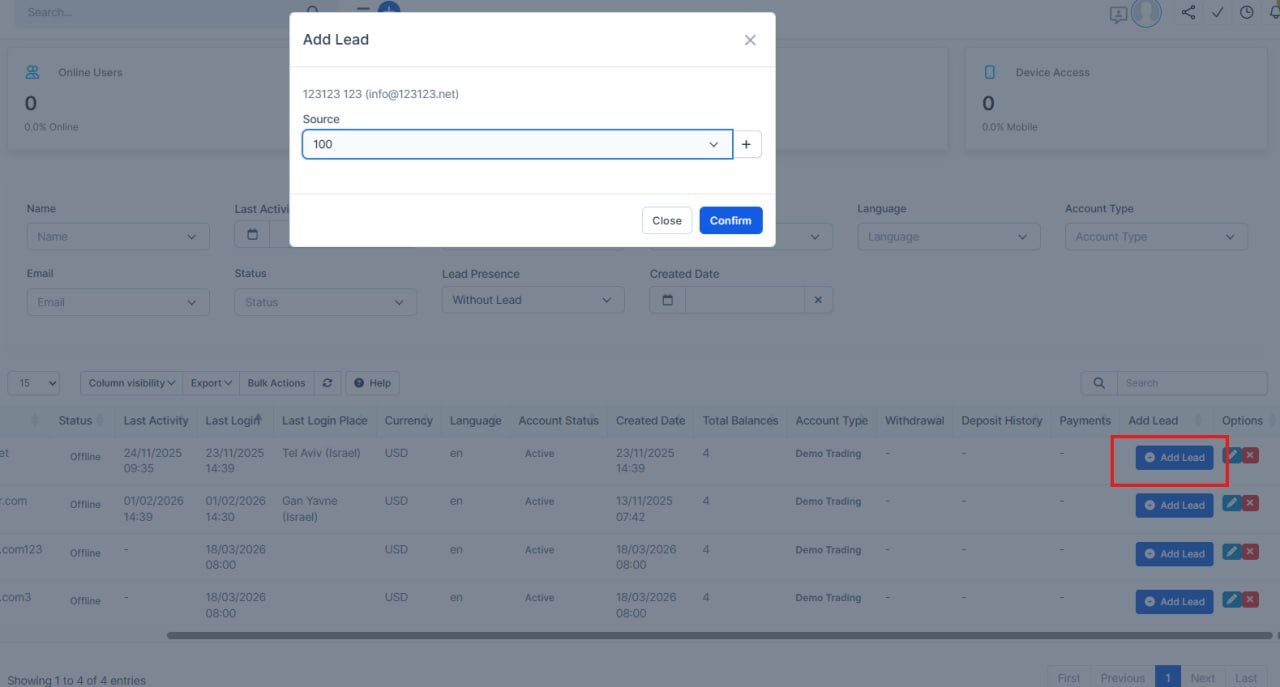The image size is (1280, 687).
Task: Click the plus icon beside Source dropdown
Action: 746,144
